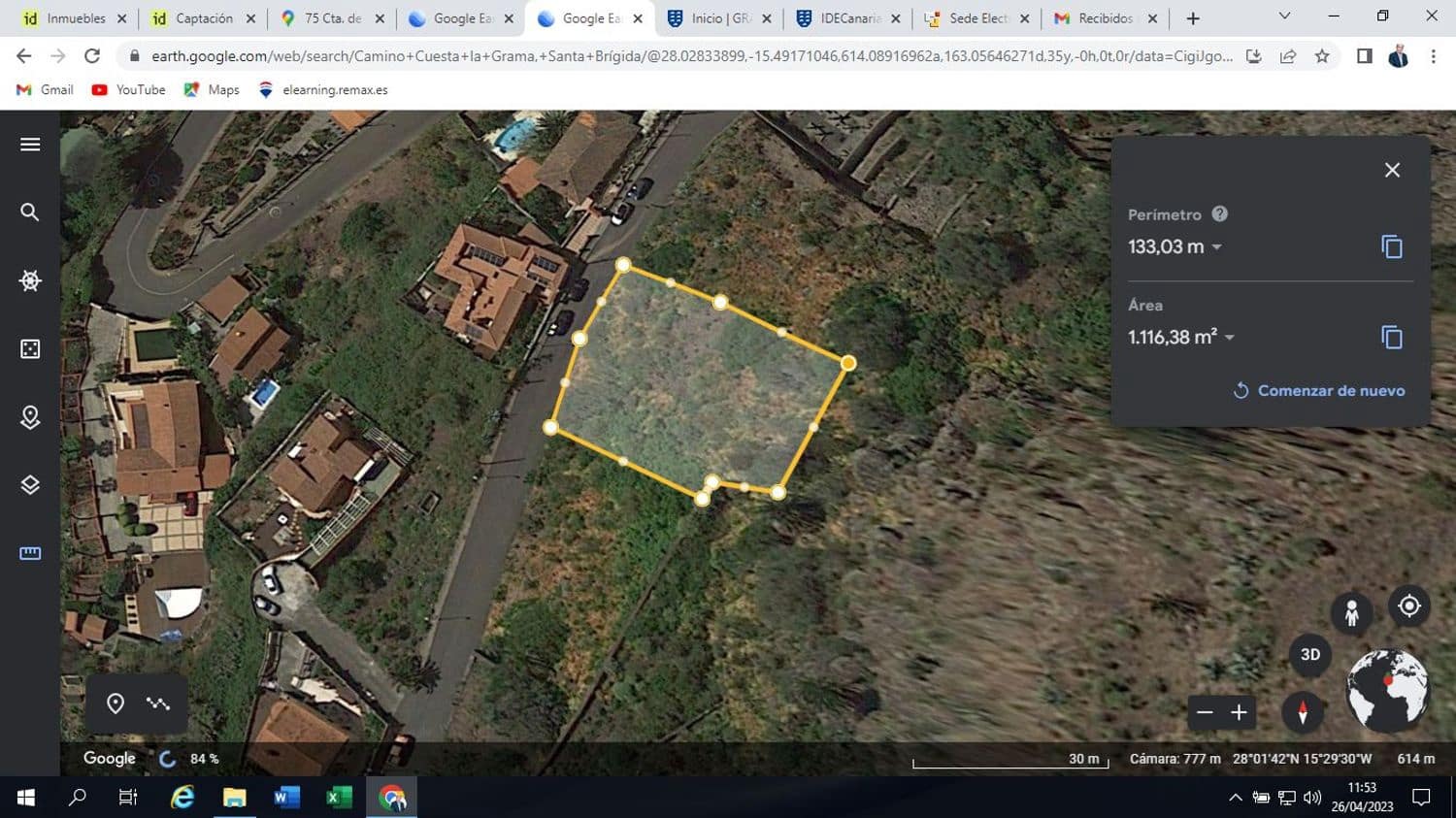Open the Map Style layers panel
1456x818 pixels.
click(x=29, y=484)
